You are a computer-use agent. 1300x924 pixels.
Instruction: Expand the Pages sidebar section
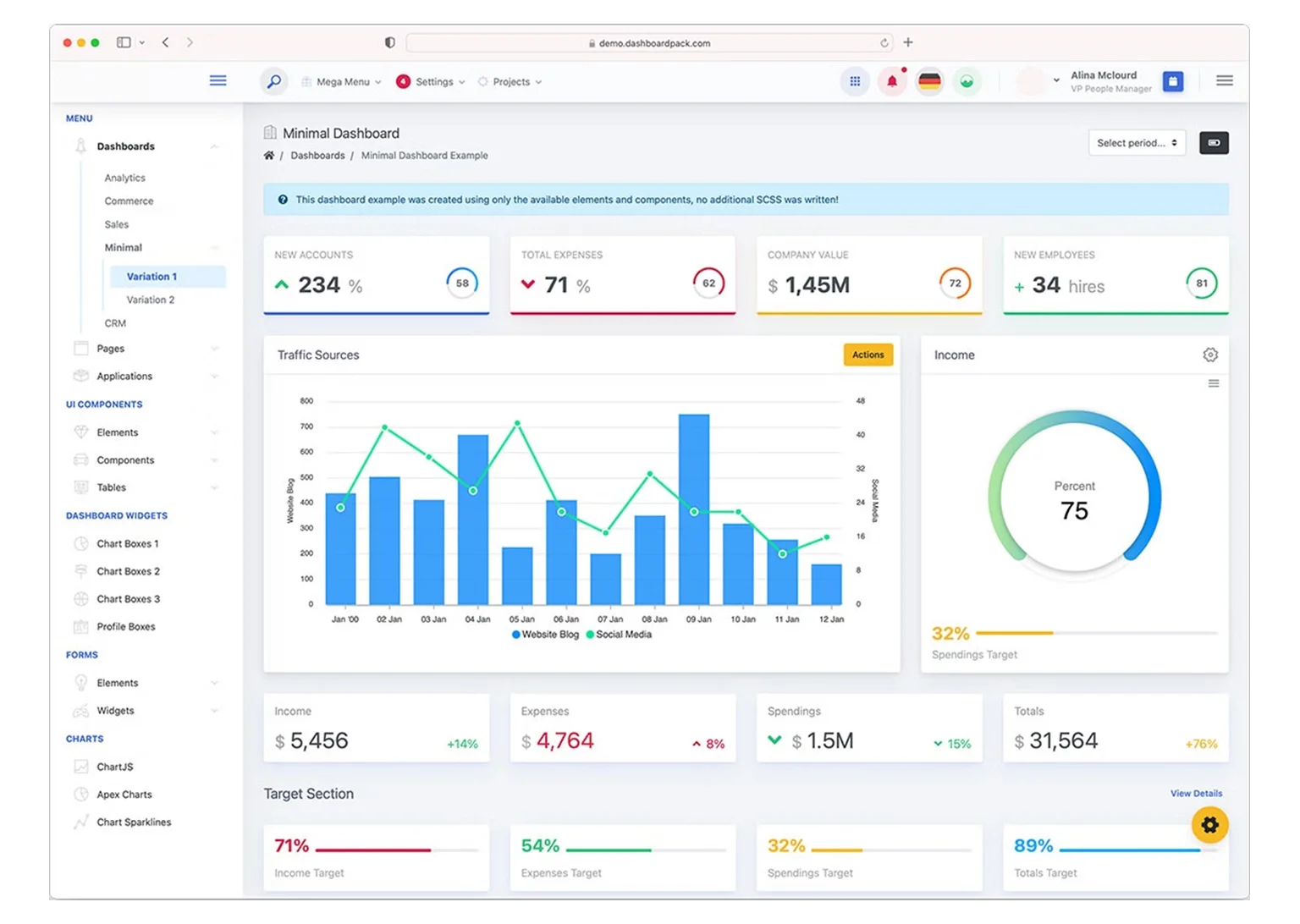(x=110, y=349)
